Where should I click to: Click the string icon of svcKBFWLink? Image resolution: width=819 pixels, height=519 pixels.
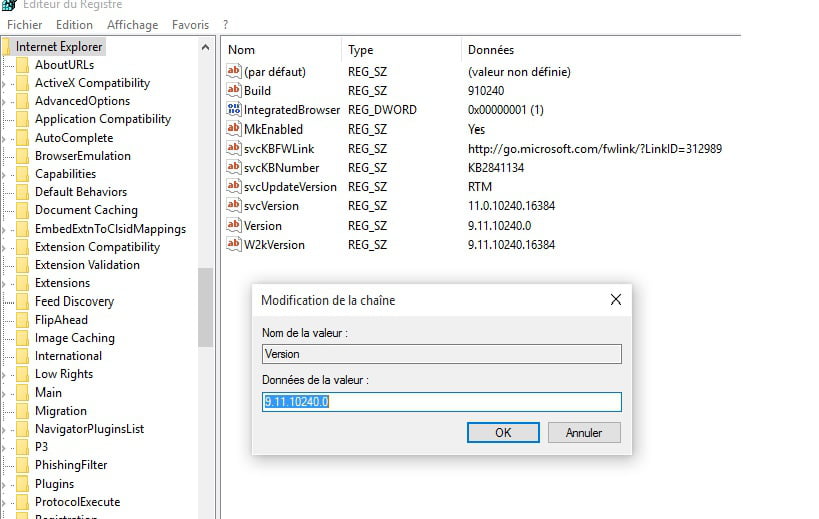233,148
